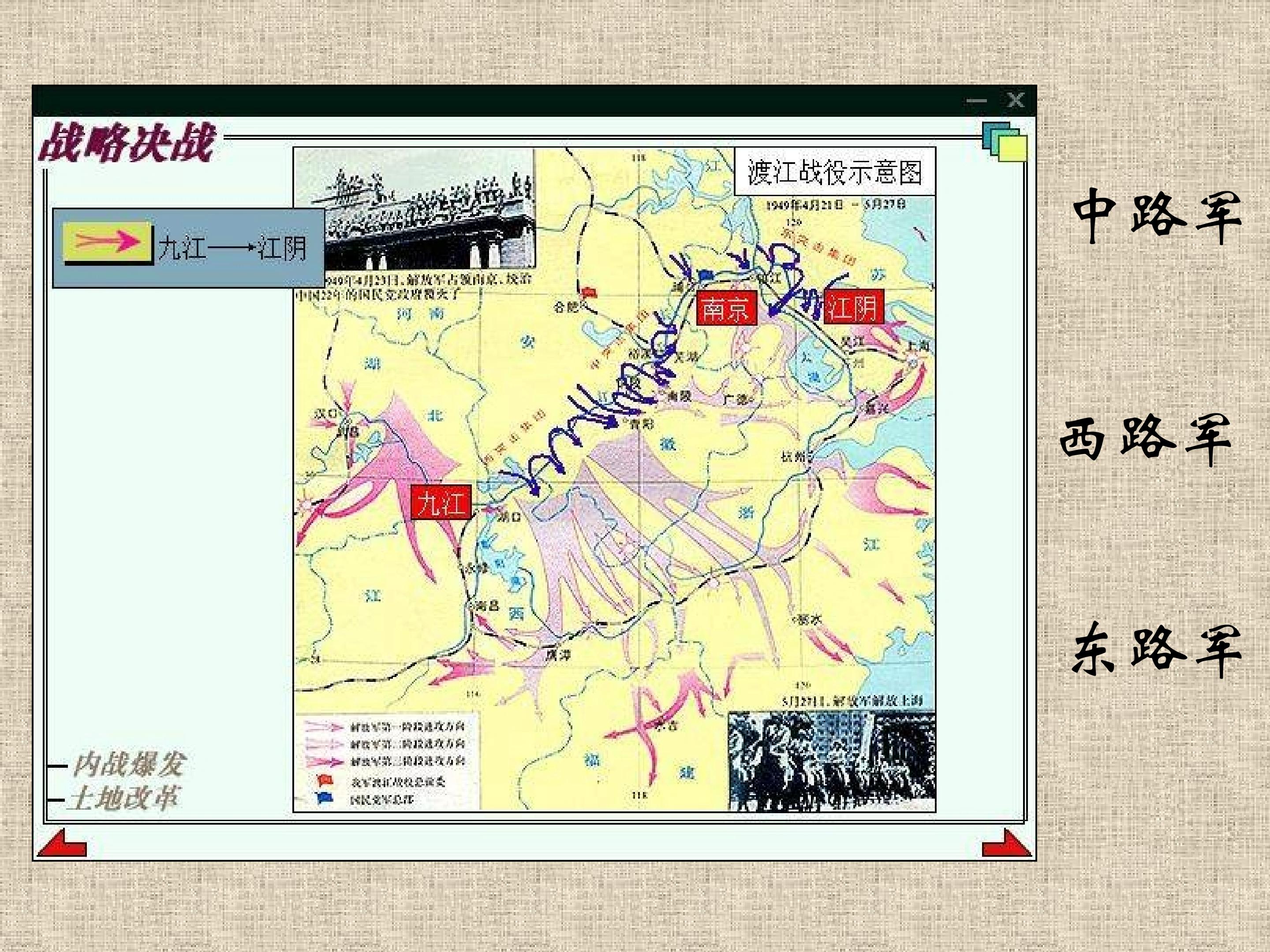This screenshot has height=952, width=1270.
Task: Close the courseware window with X
Action: pyautogui.click(x=1015, y=100)
